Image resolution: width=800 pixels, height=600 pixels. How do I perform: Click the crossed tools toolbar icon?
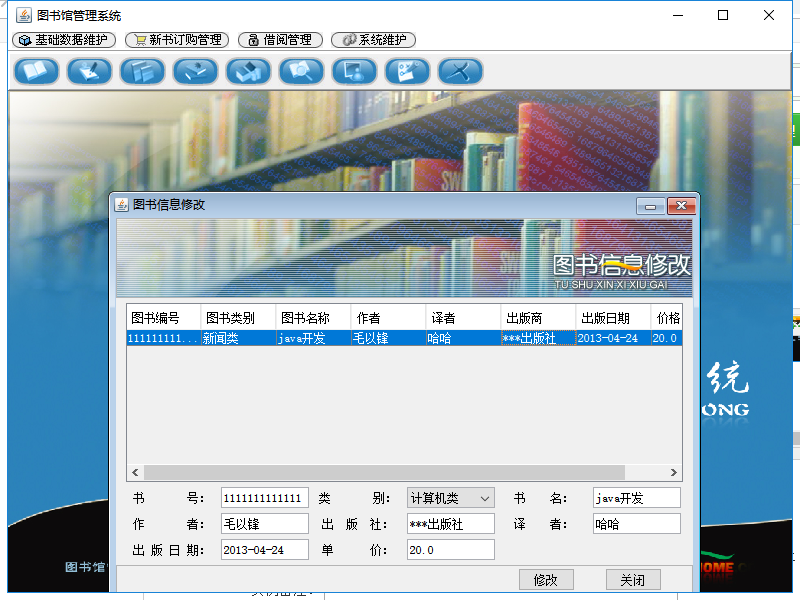[x=460, y=72]
